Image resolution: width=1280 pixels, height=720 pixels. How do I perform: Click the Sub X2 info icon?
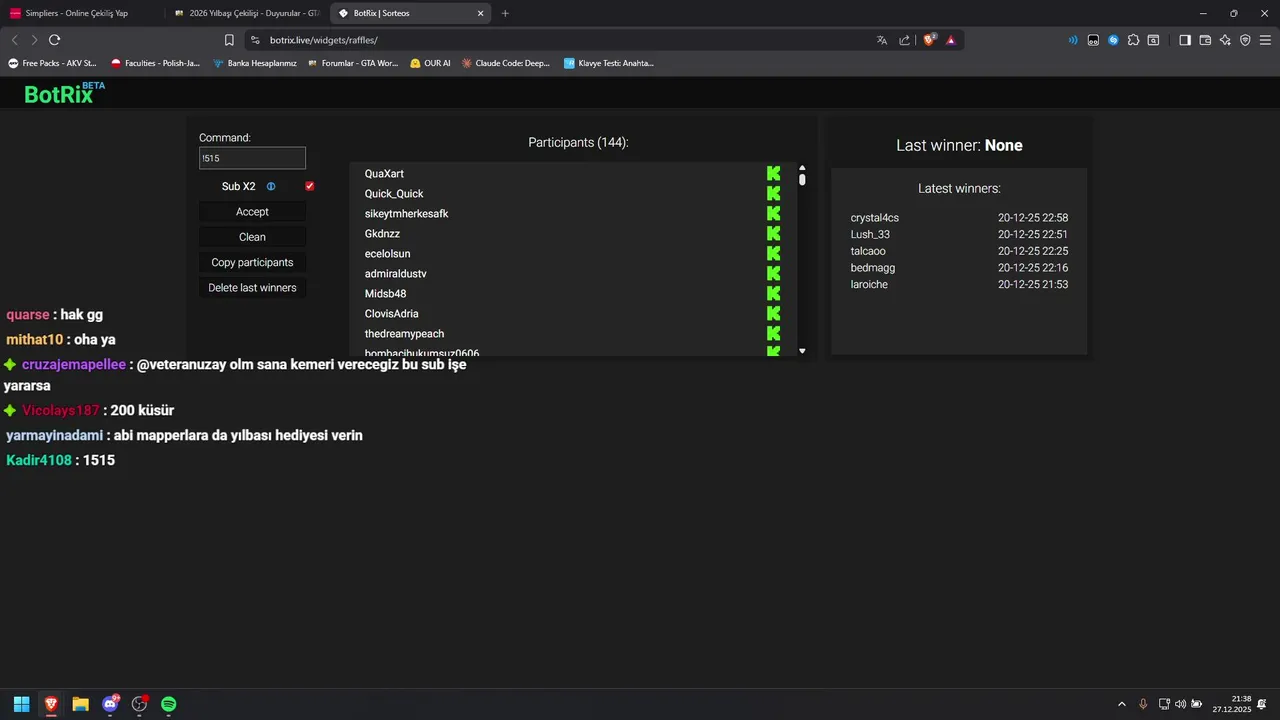point(271,187)
